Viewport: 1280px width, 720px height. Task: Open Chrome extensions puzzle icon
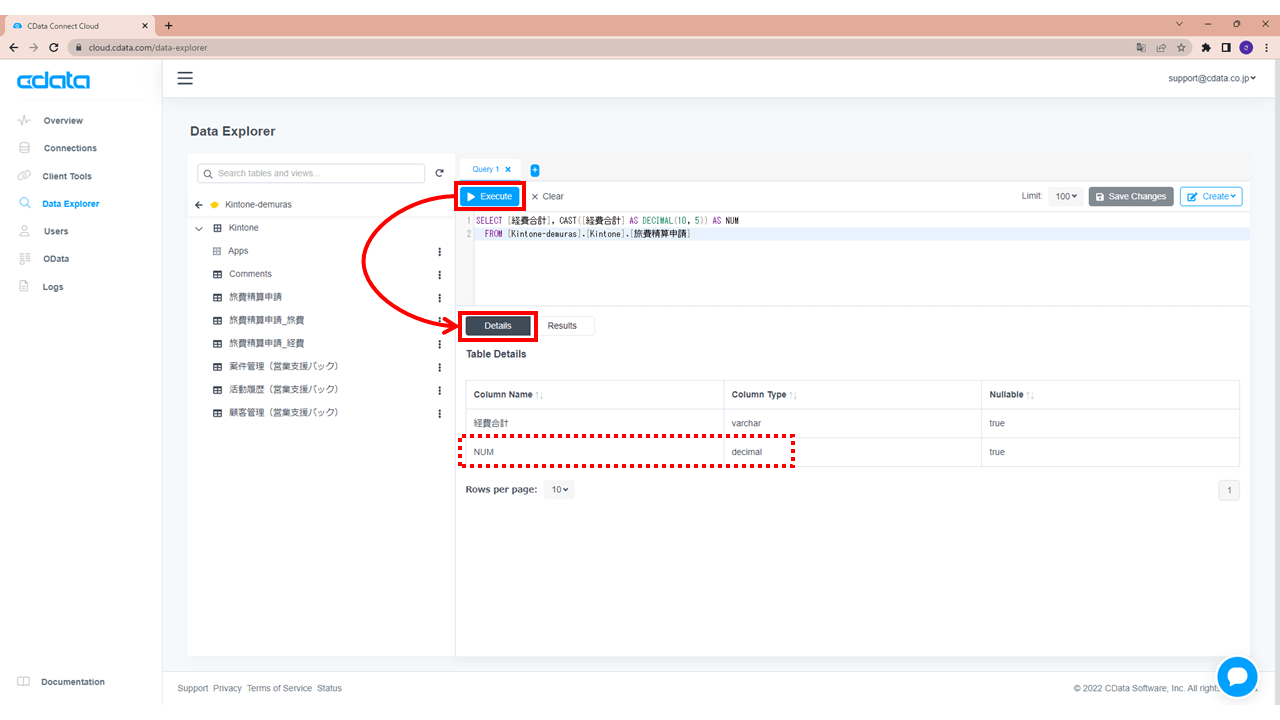point(1206,47)
